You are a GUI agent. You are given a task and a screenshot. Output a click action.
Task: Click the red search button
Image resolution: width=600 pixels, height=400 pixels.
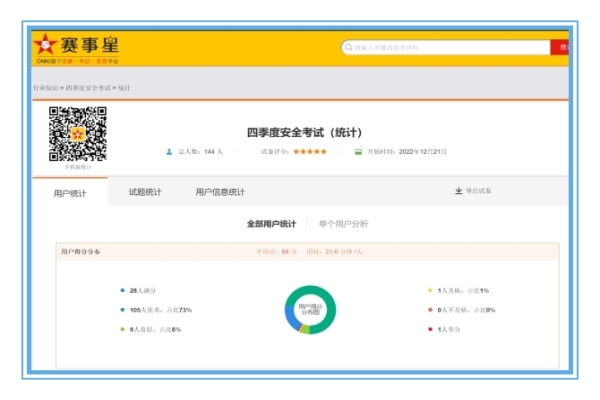click(563, 47)
